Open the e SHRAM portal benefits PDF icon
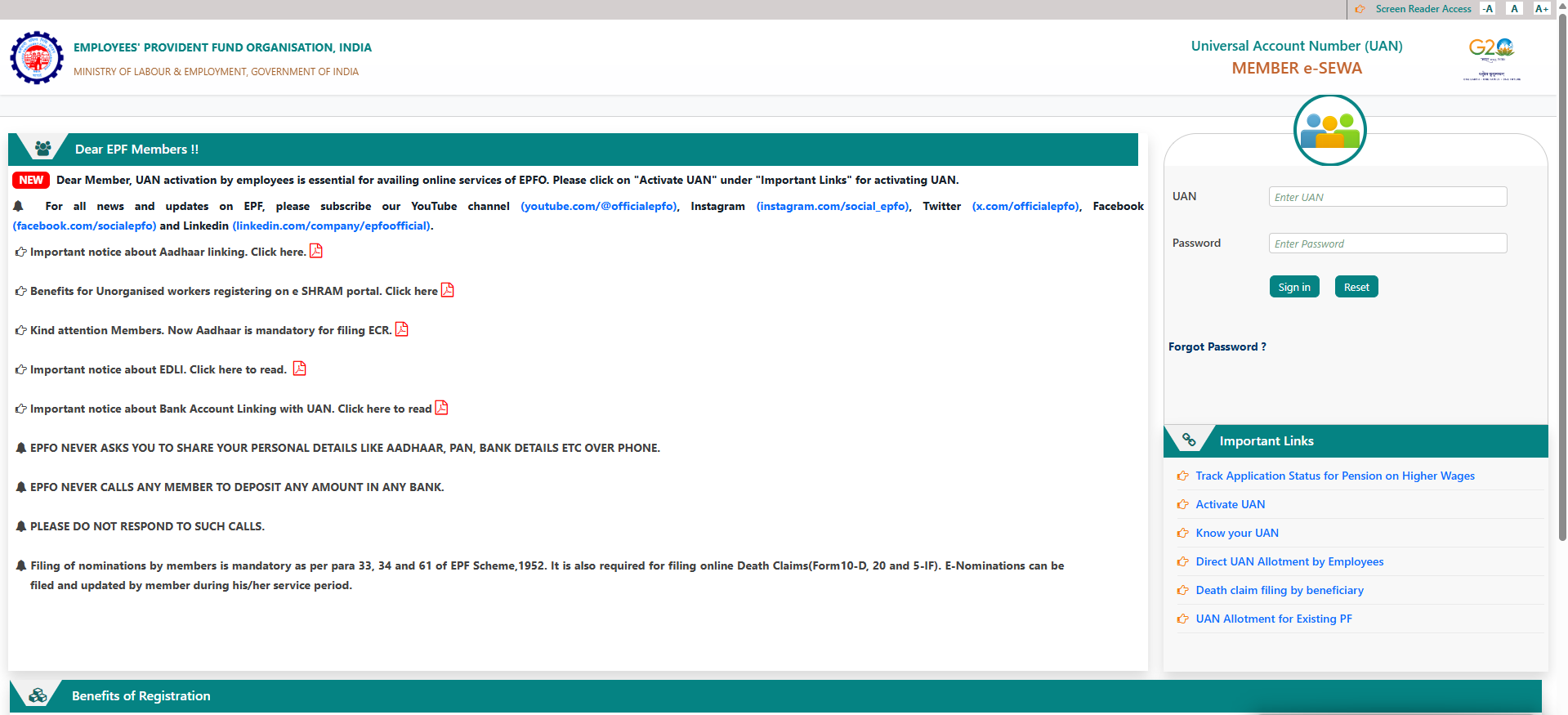Image resolution: width=1568 pixels, height=715 pixels. click(x=447, y=290)
